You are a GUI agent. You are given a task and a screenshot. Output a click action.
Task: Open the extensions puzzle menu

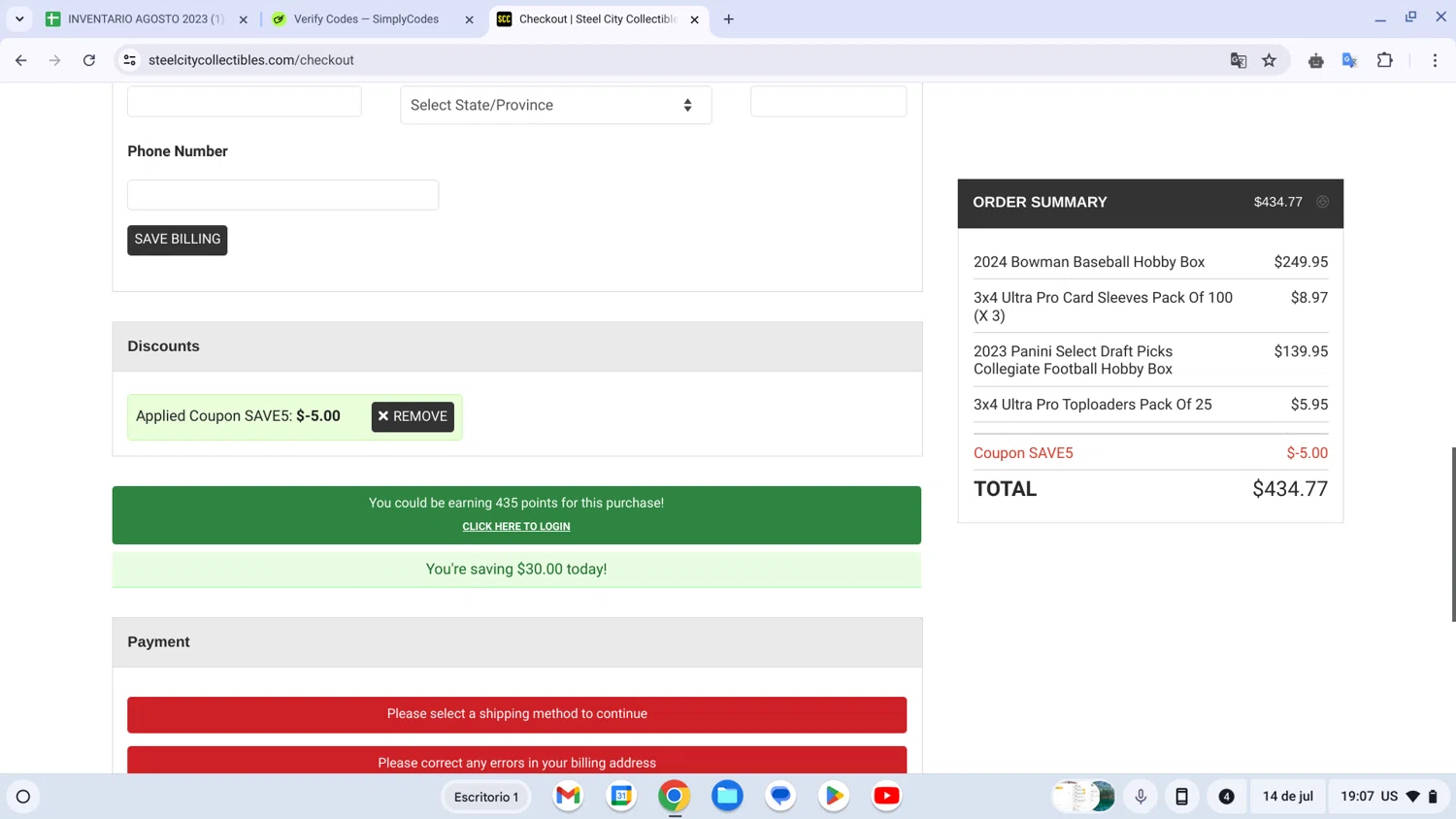(x=1385, y=60)
